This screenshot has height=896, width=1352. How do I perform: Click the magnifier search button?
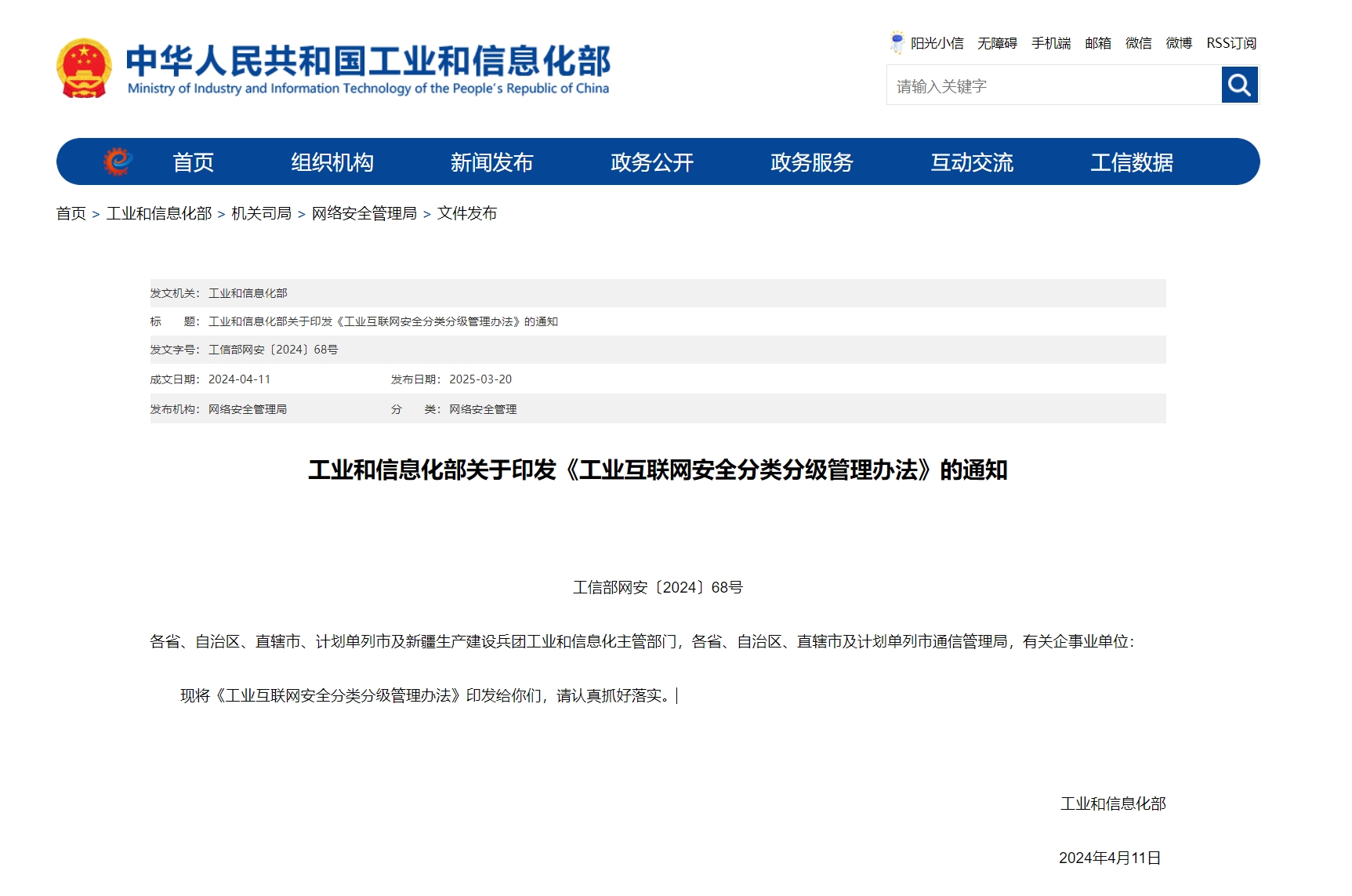[x=1239, y=85]
